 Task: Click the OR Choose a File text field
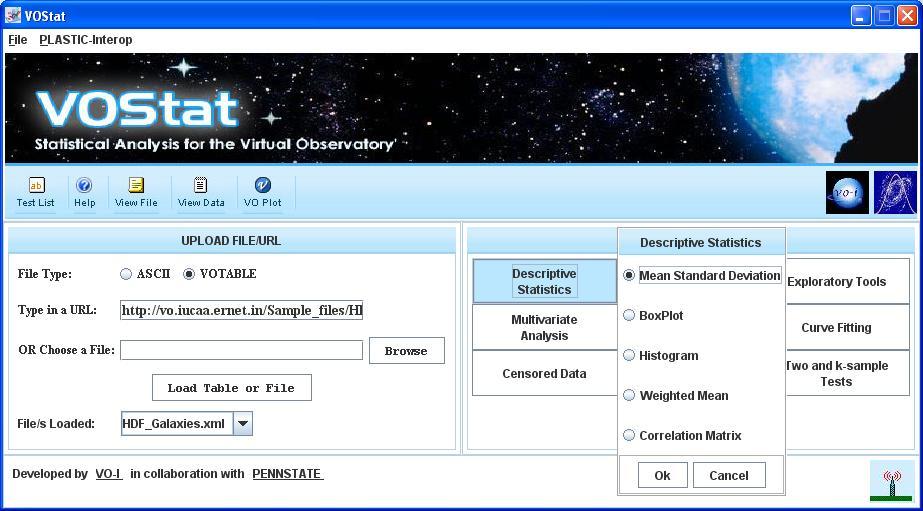[241, 350]
